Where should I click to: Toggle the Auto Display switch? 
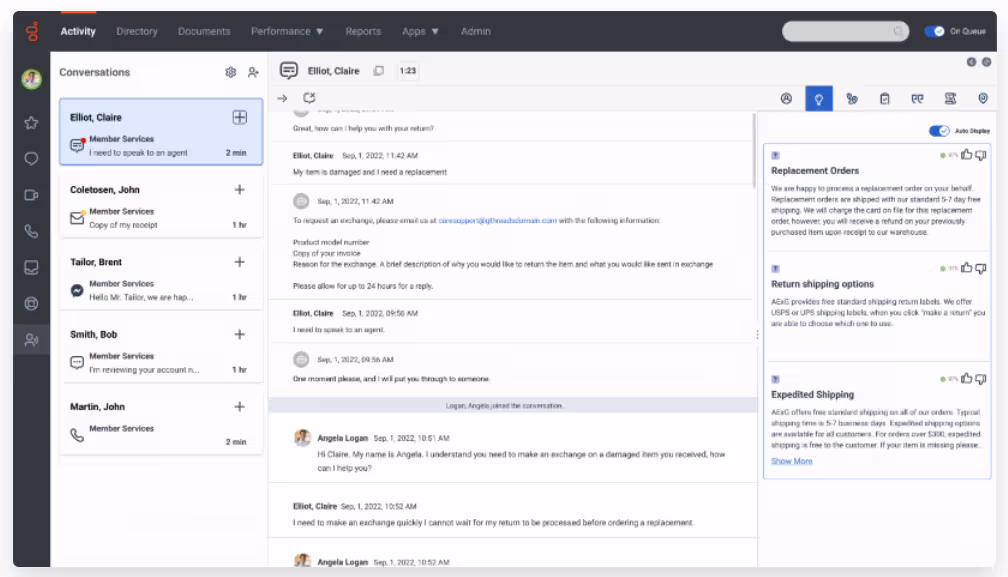(x=939, y=130)
